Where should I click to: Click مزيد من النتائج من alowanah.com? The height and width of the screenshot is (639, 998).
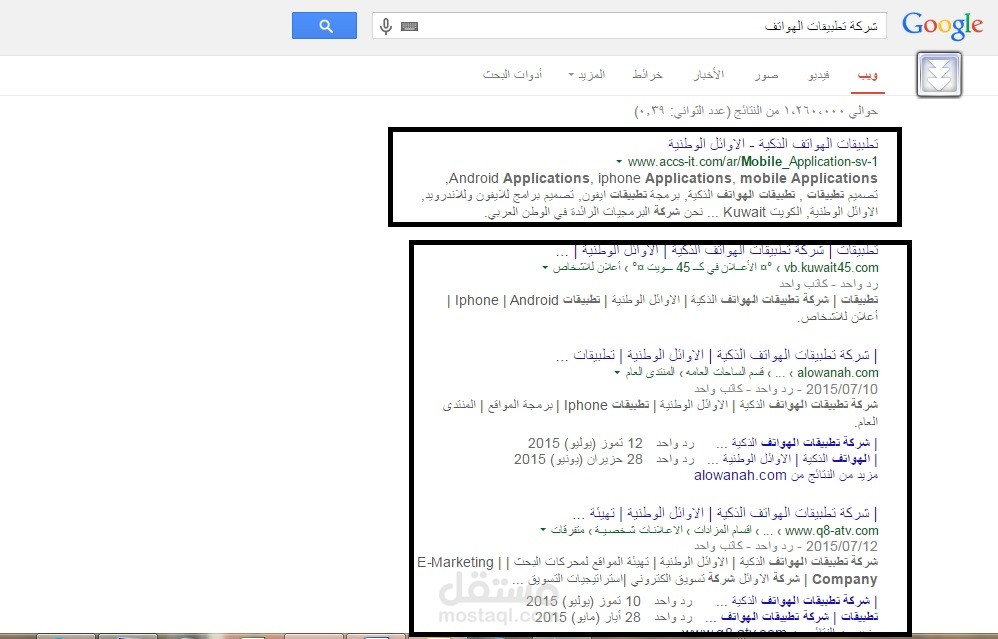[786, 475]
